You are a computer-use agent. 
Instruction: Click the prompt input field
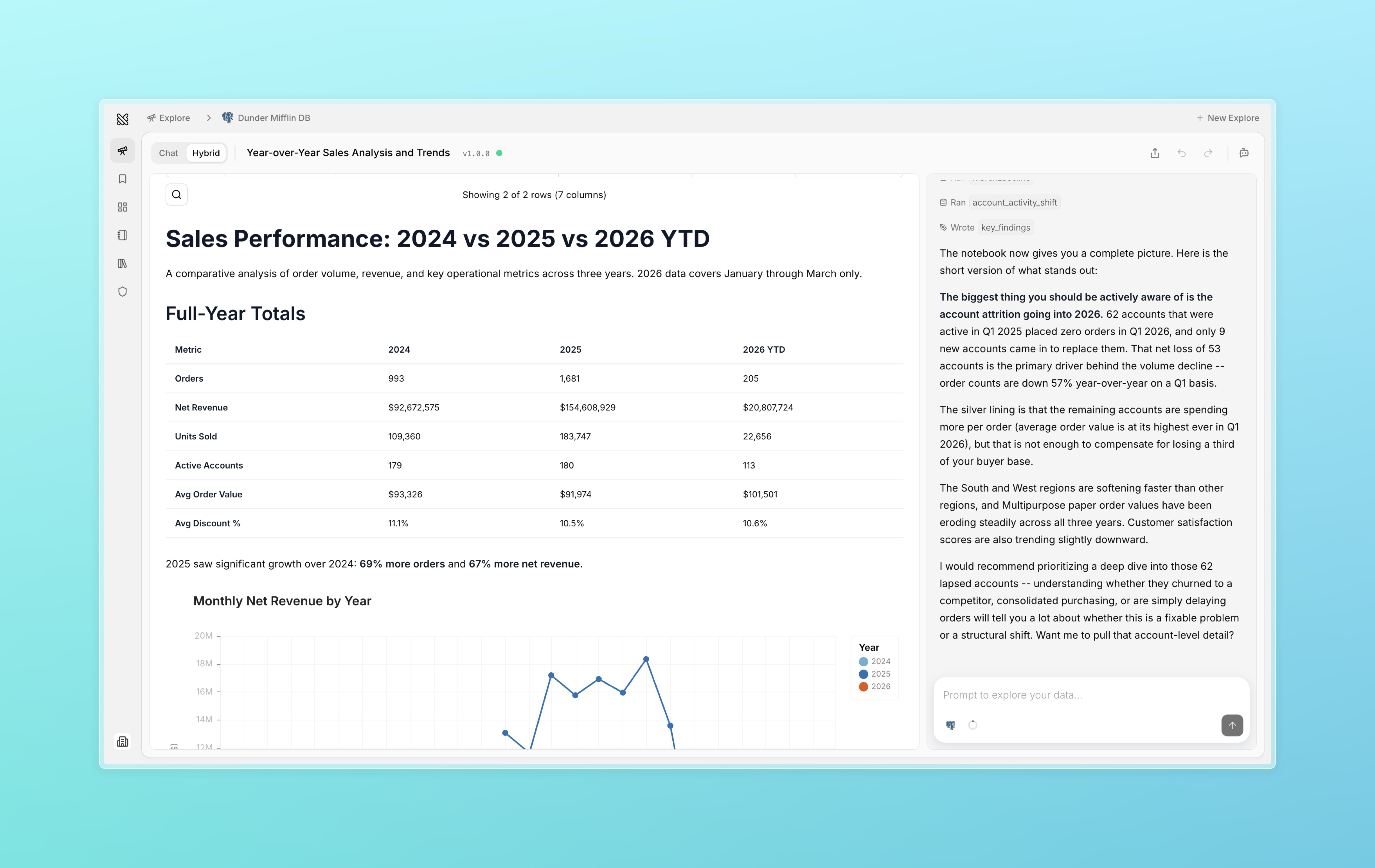click(1091, 696)
